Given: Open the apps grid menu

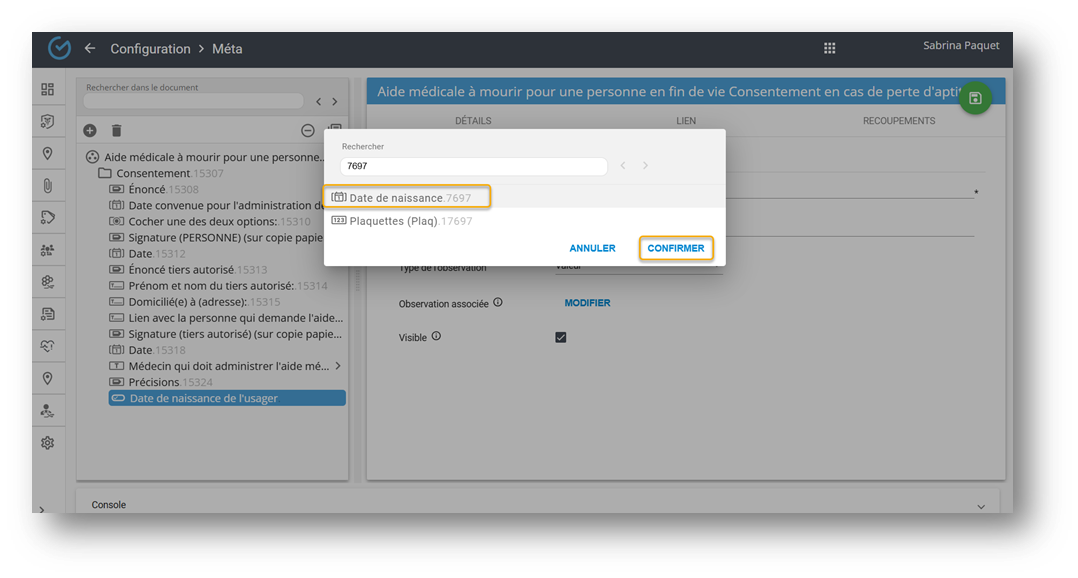Looking at the screenshot, I should pyautogui.click(x=829, y=48).
